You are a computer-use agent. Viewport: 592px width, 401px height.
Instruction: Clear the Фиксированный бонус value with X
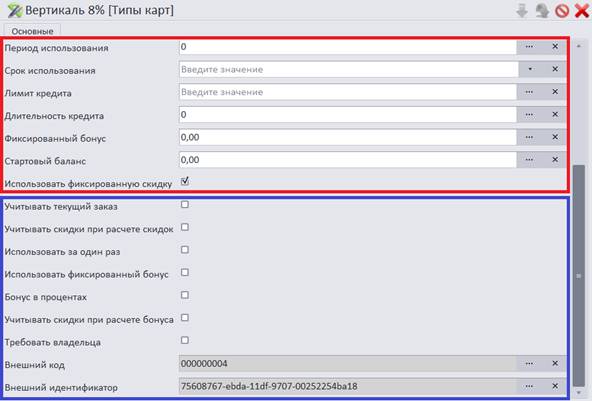(x=555, y=137)
